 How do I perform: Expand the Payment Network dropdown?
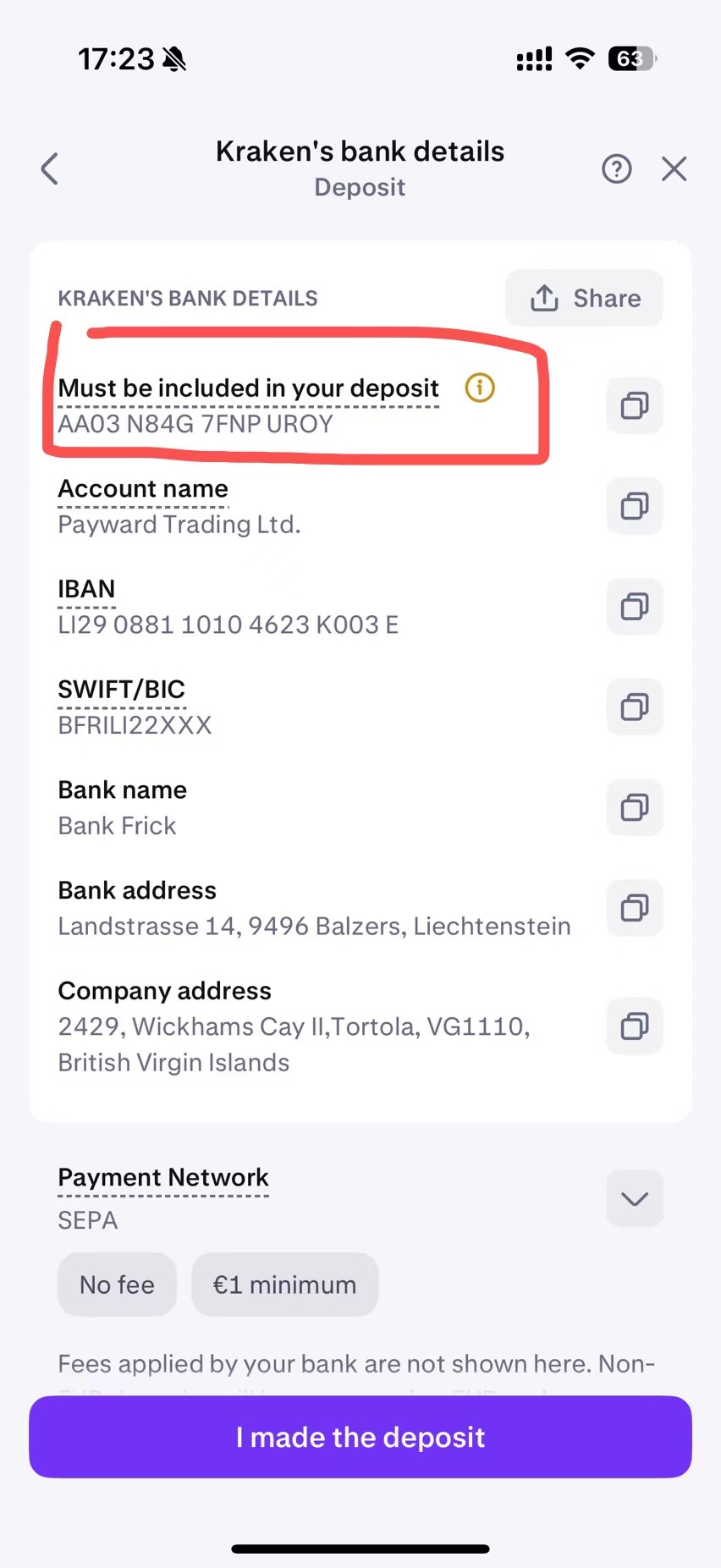[x=635, y=1198]
